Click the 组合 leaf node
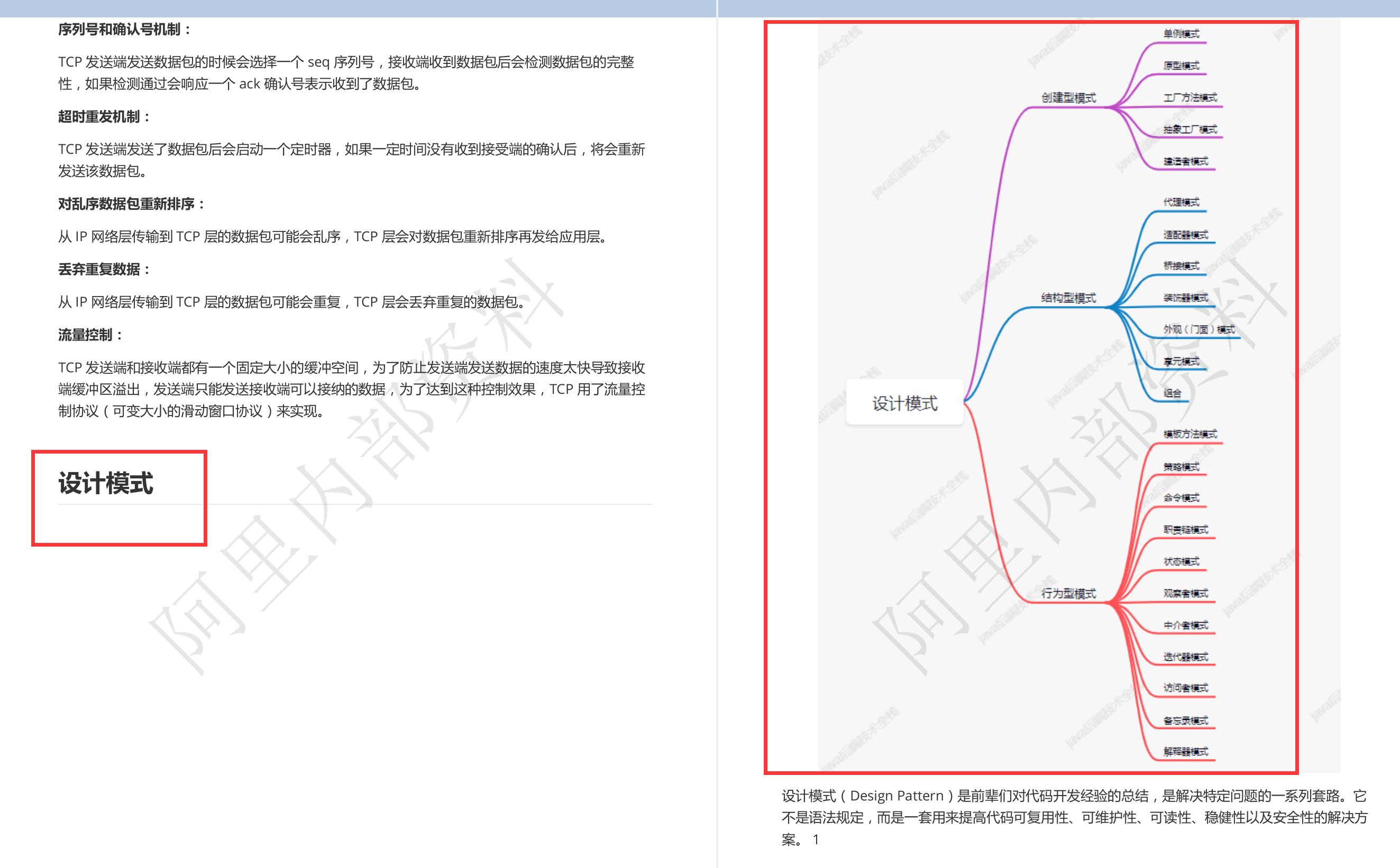This screenshot has height=868, width=1400. 1172,393
